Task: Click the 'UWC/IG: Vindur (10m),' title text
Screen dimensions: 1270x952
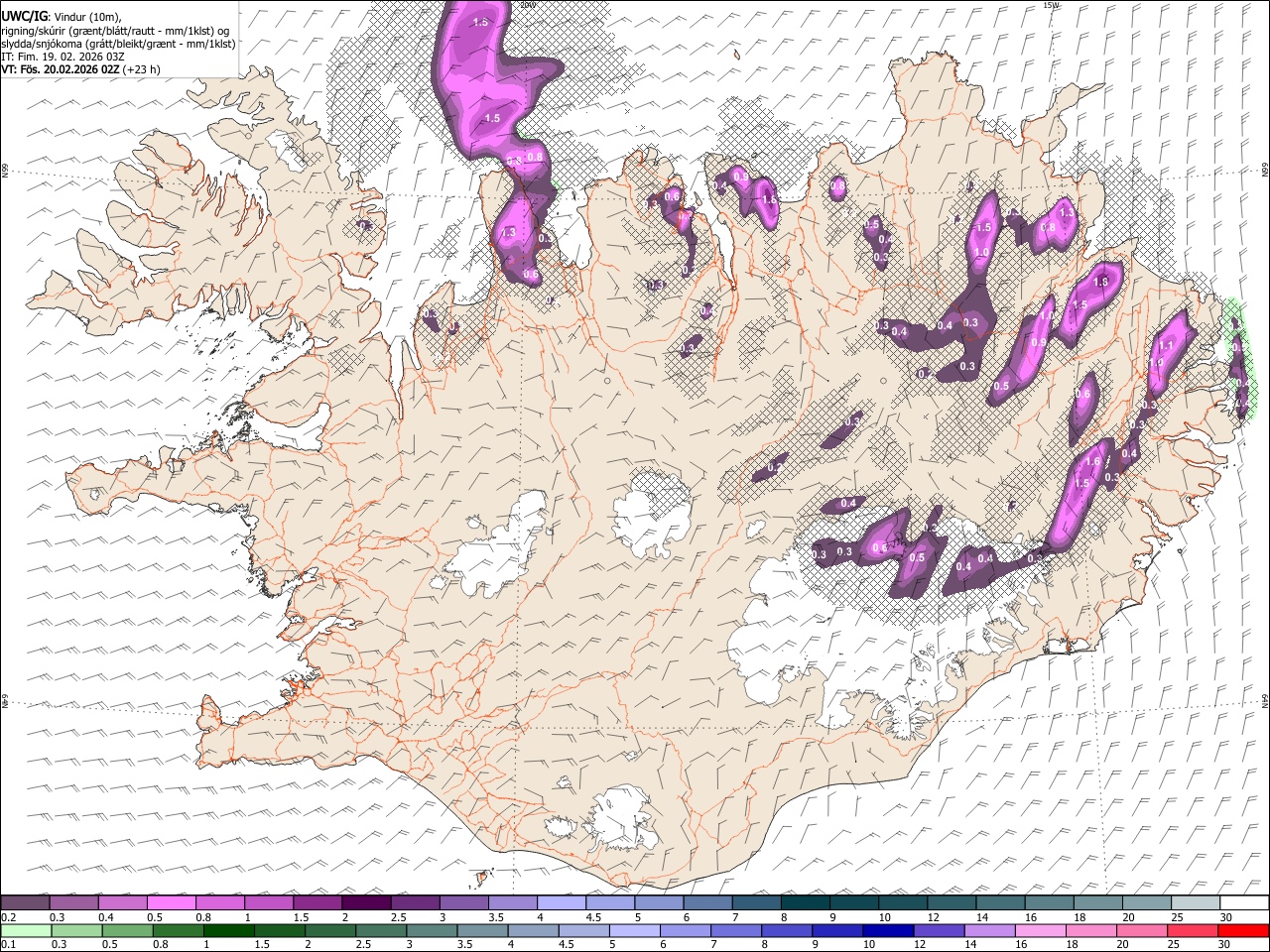Action: (x=62, y=17)
